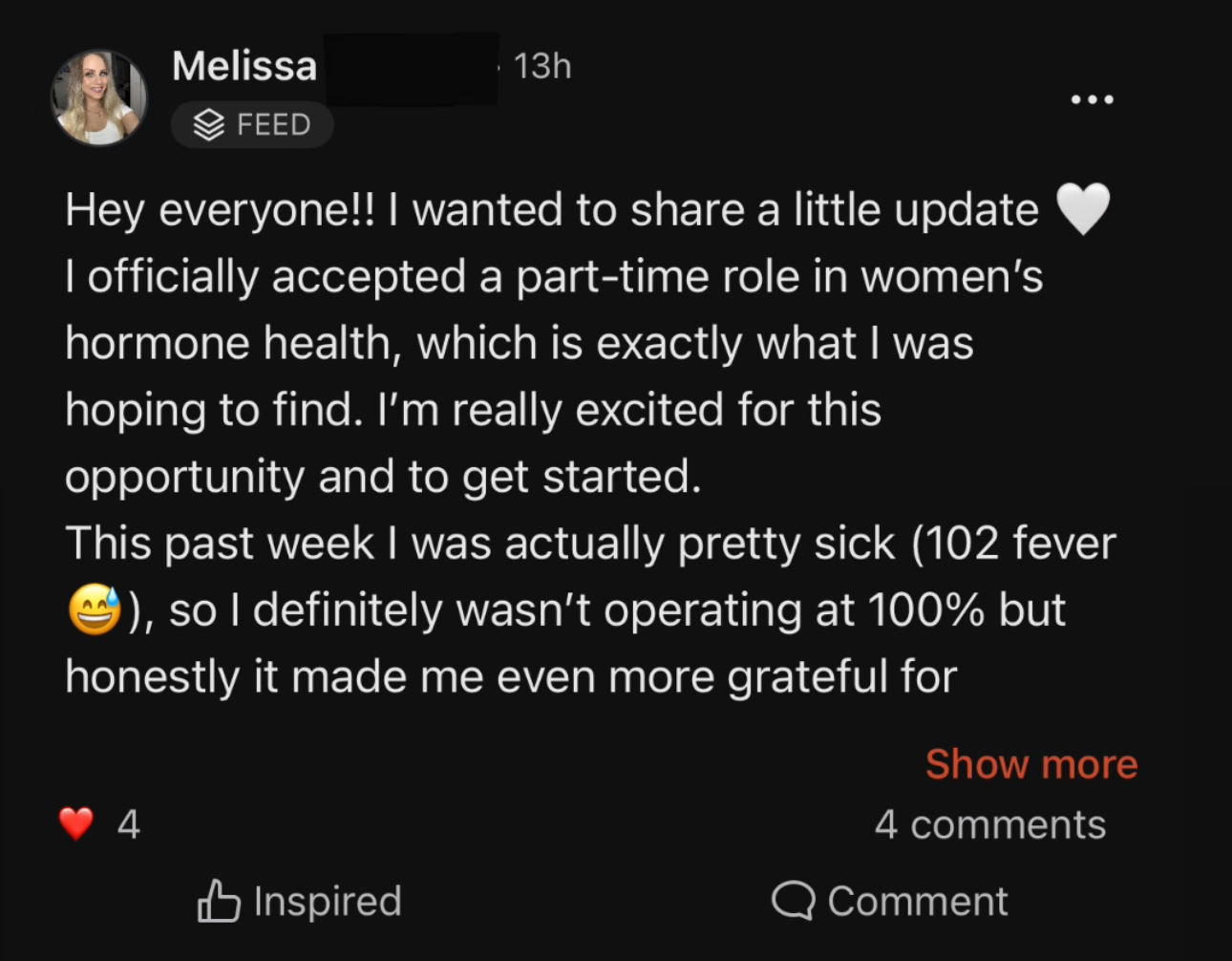Tap the white heart emoji in the post

tap(1084, 208)
